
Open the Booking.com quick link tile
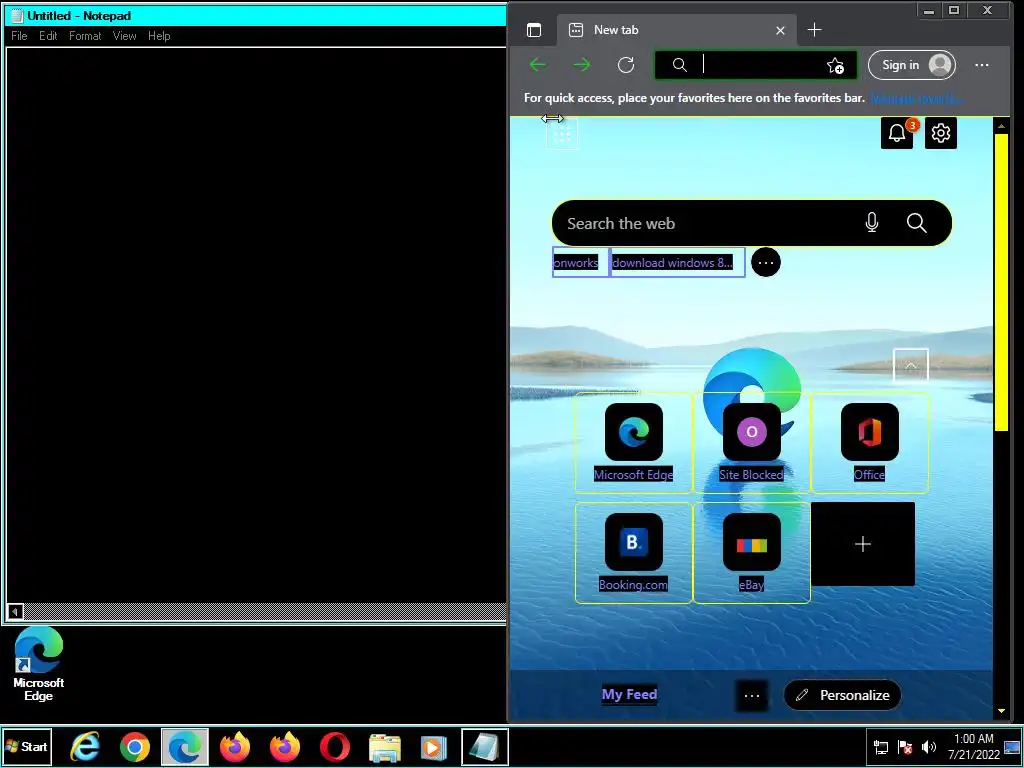point(633,552)
